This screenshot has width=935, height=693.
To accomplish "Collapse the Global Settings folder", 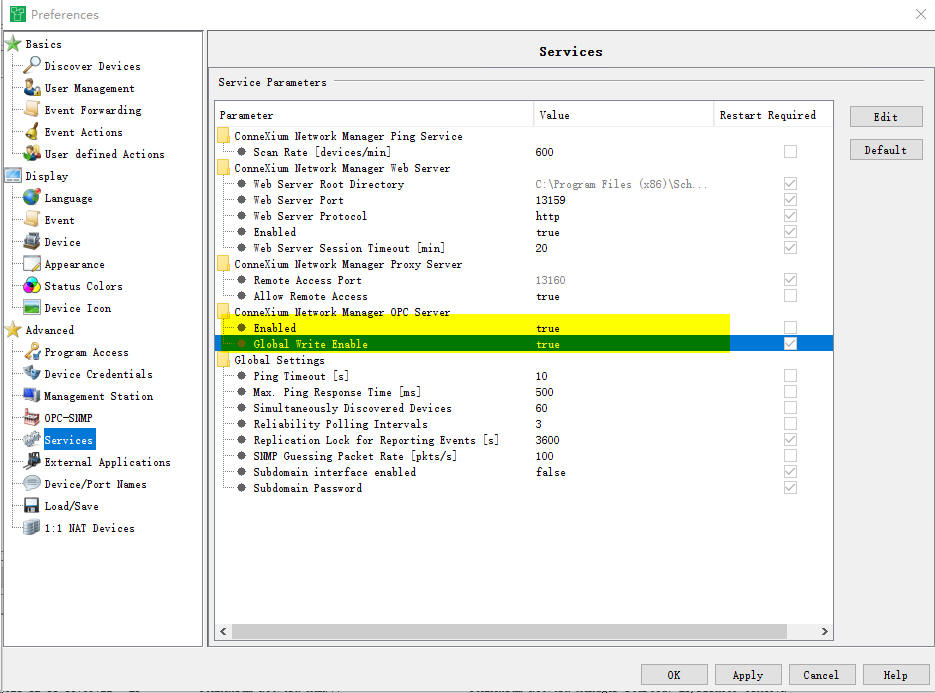I will 224,360.
